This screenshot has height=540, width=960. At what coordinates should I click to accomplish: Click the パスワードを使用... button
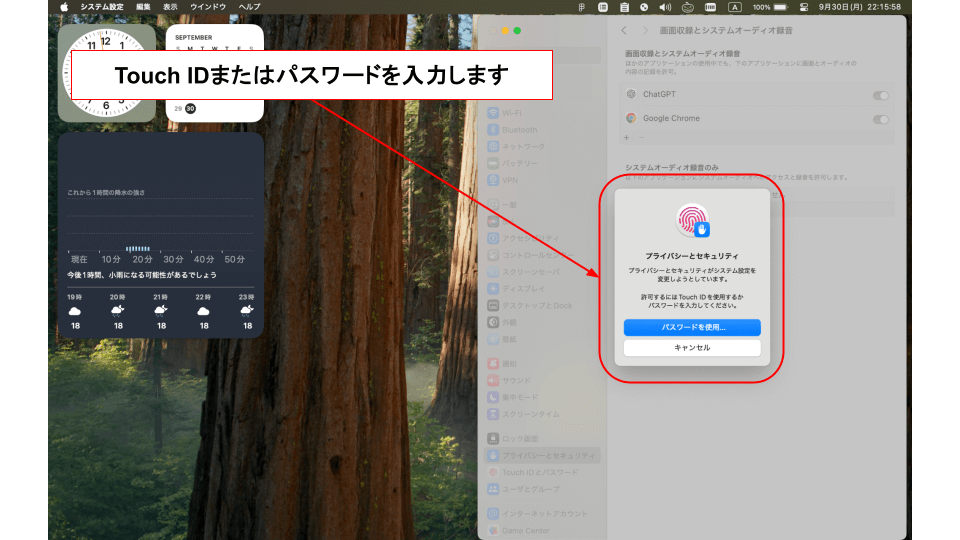click(x=692, y=327)
